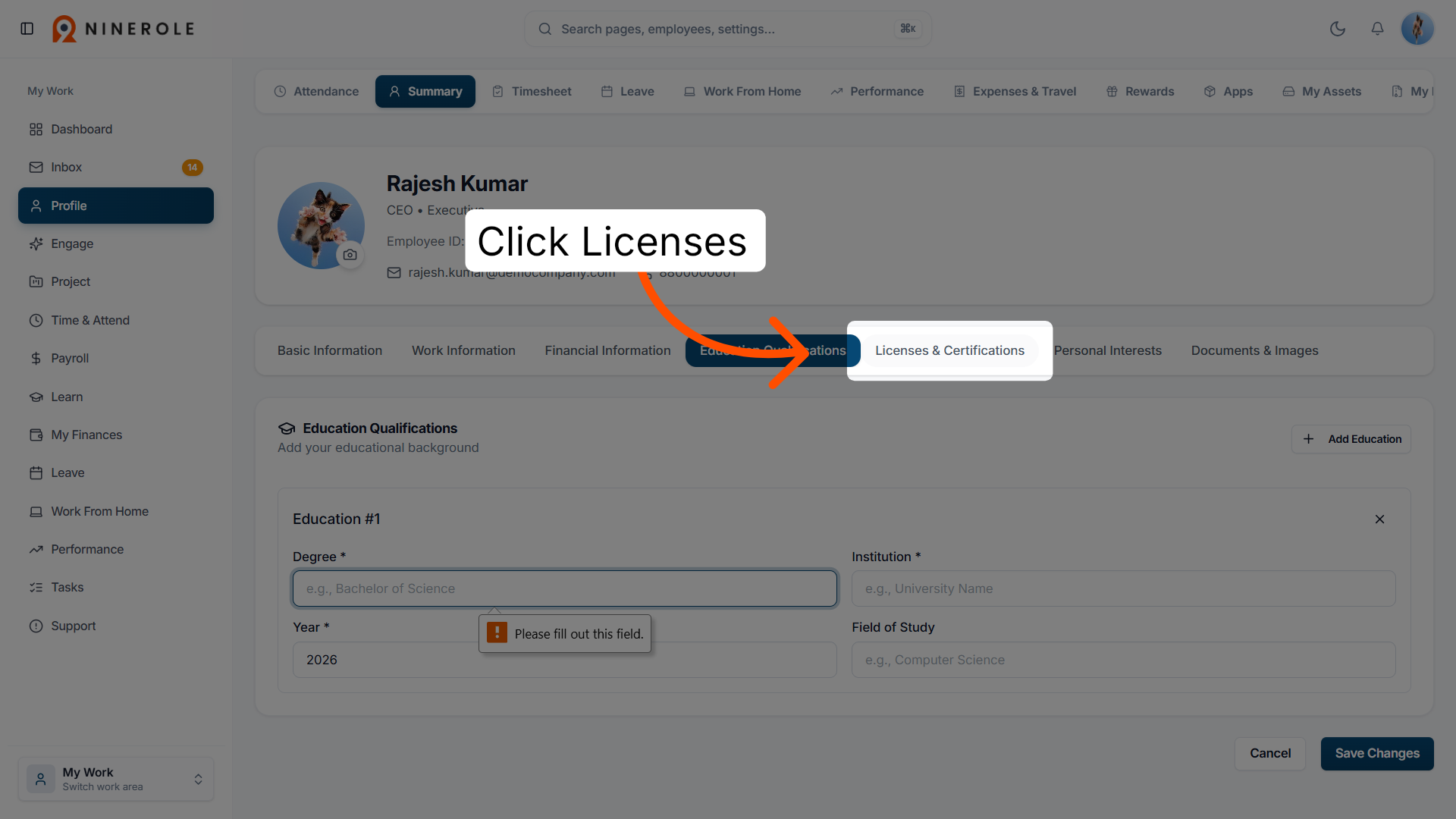The width and height of the screenshot is (1456, 819).
Task: Click the Degree input field
Action: point(565,588)
